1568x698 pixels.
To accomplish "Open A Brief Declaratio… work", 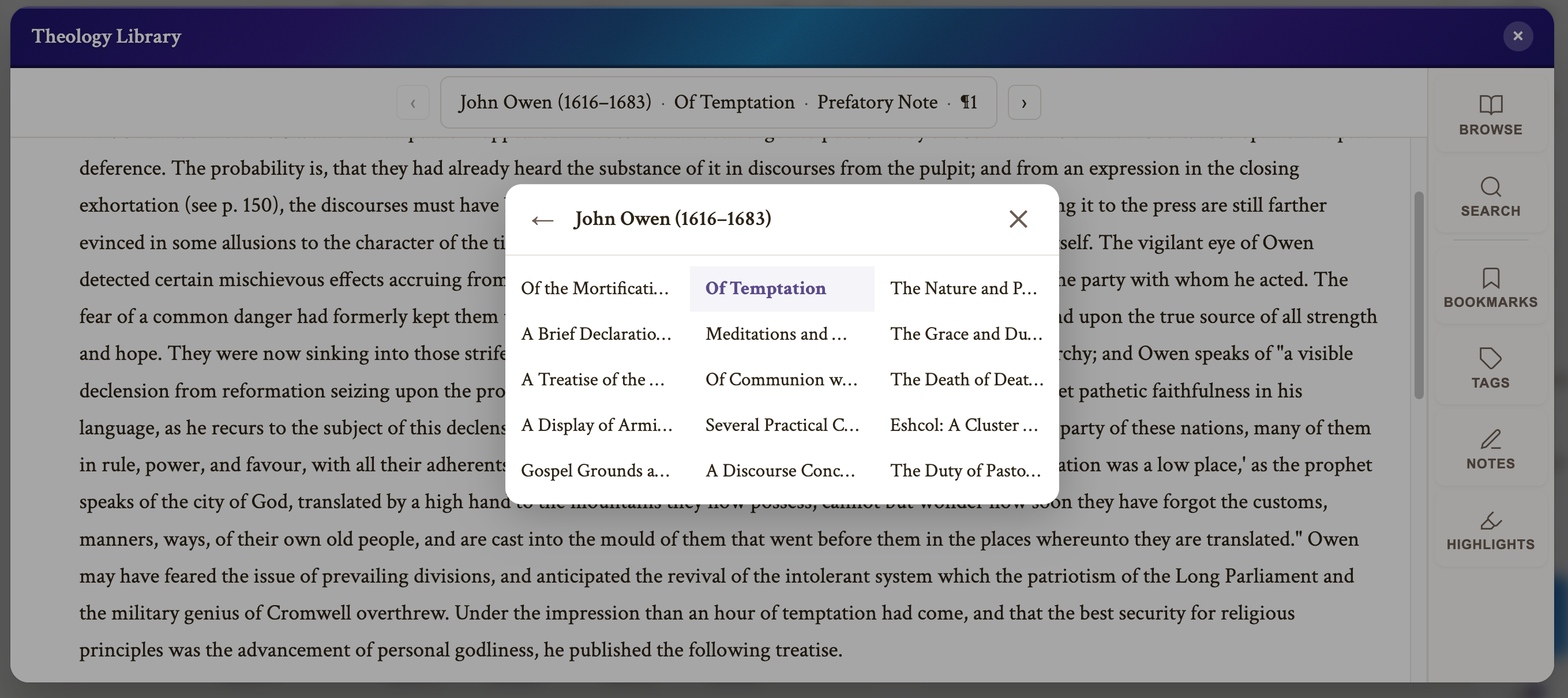I will [597, 334].
